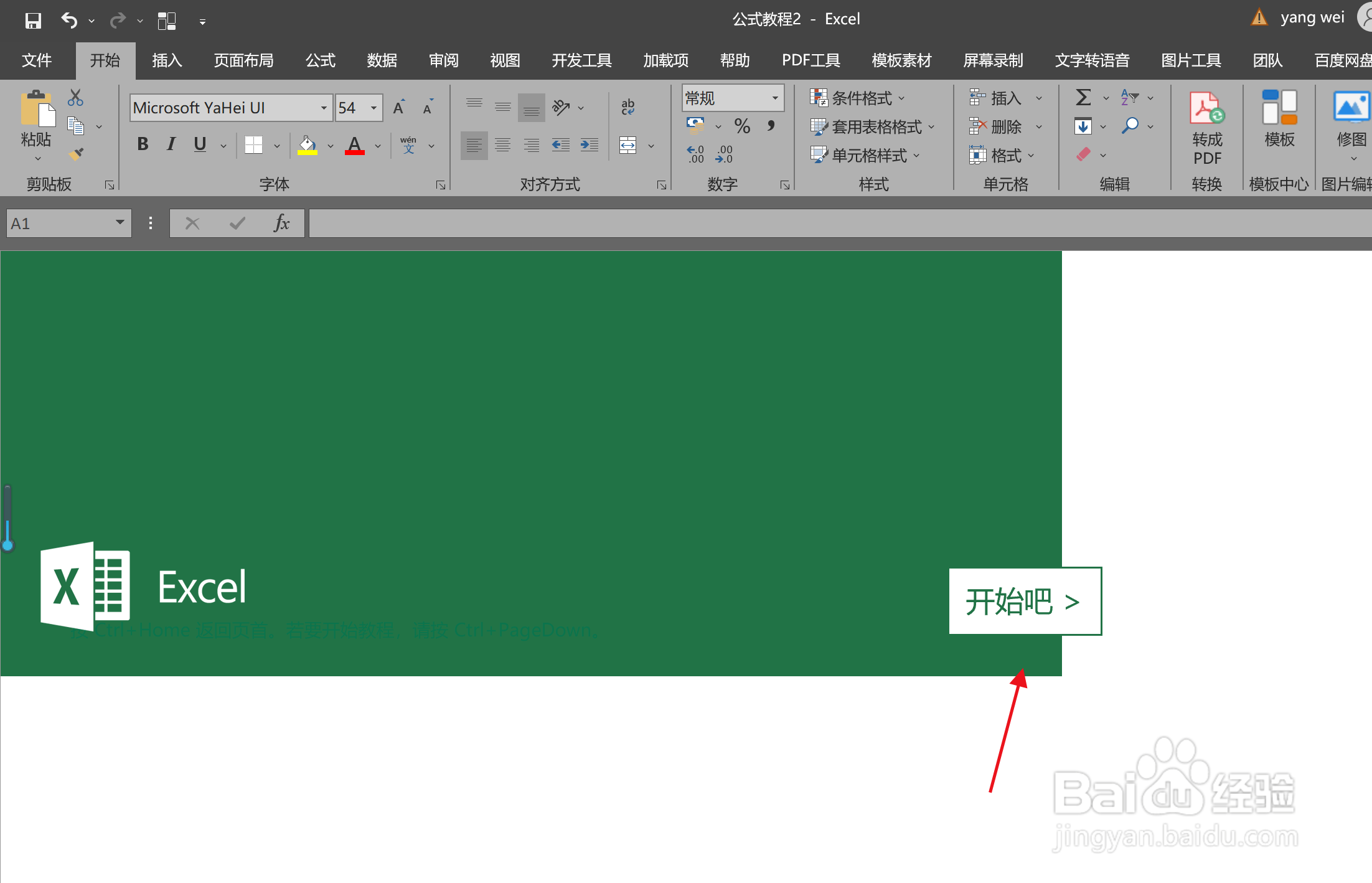
Task: Click the AutoSum sigma icon
Action: pos(1083,97)
